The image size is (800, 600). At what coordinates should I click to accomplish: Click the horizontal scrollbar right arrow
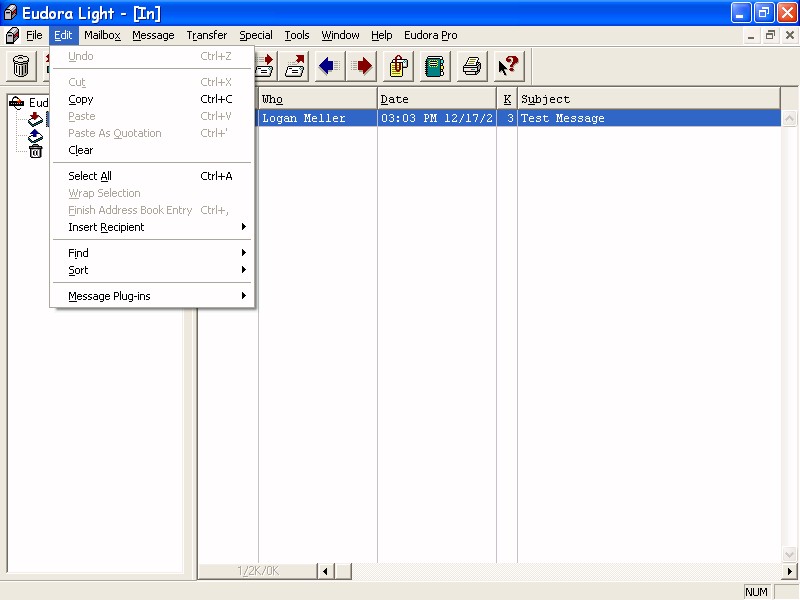click(x=789, y=571)
